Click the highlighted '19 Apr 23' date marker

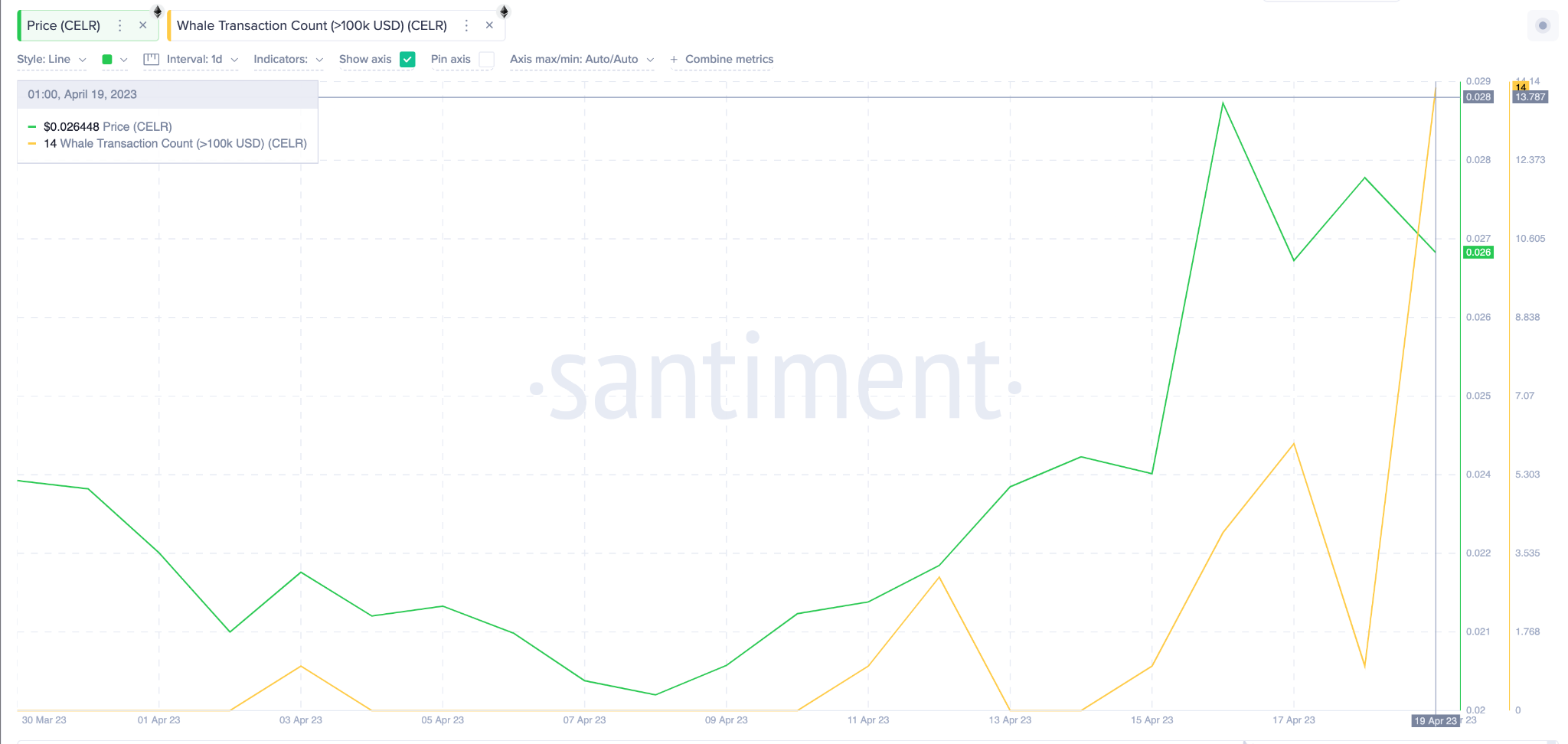[1436, 720]
